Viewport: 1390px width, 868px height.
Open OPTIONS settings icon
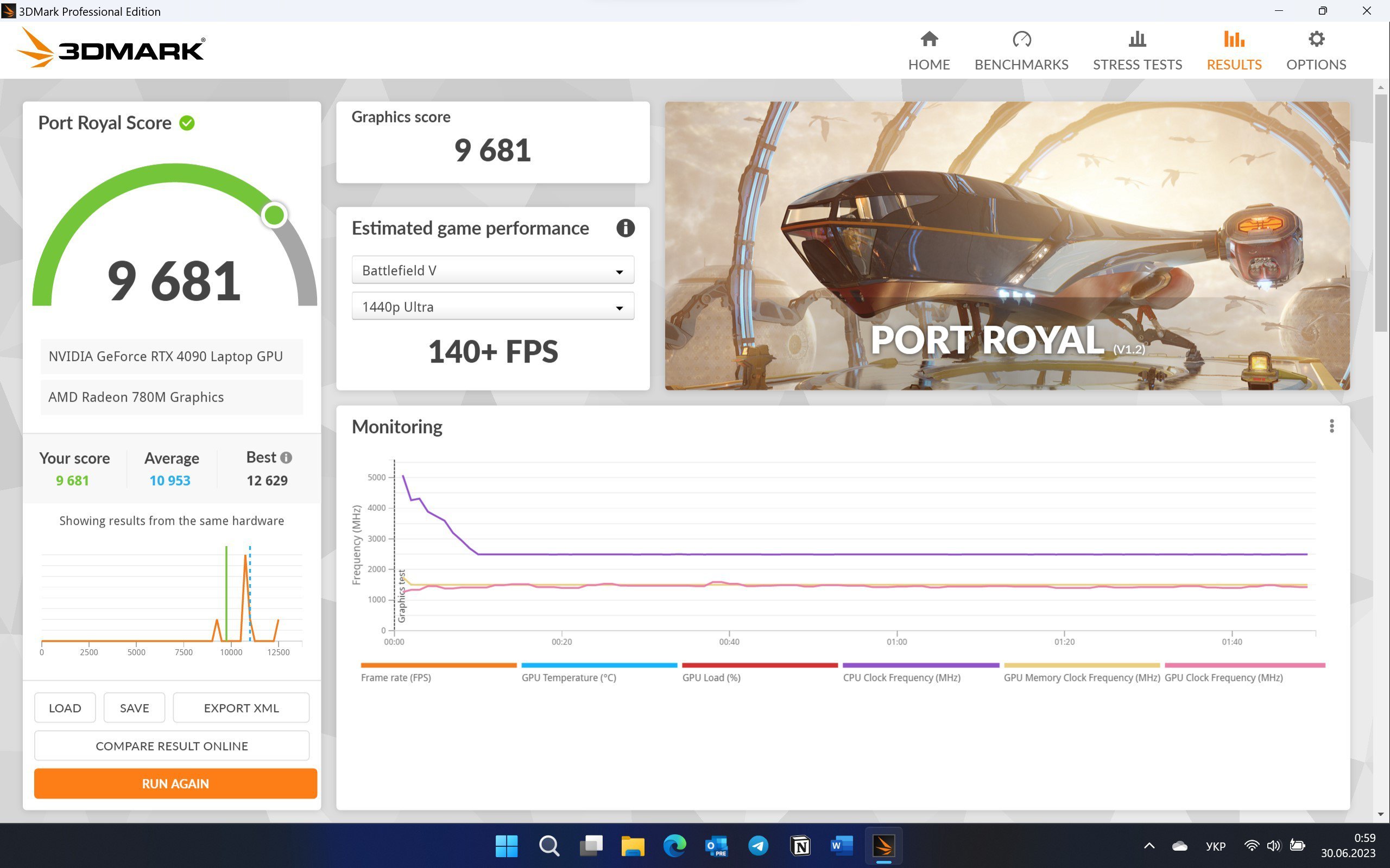point(1317,40)
